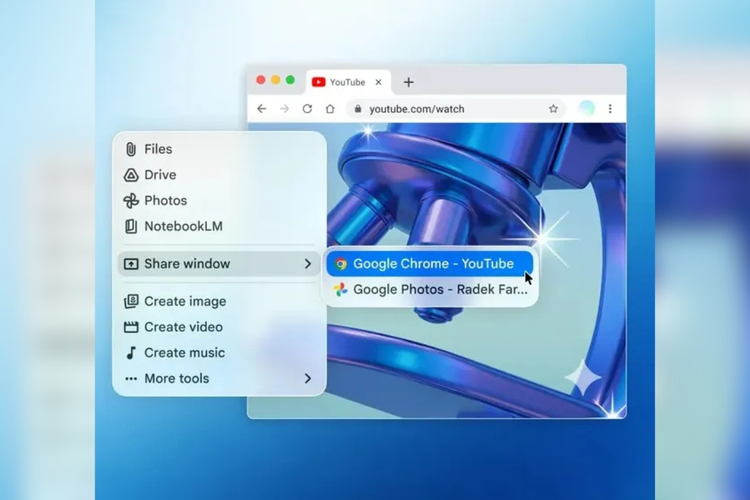Viewport: 750px width, 500px height.
Task: Click the browser back arrow
Action: pos(262,109)
